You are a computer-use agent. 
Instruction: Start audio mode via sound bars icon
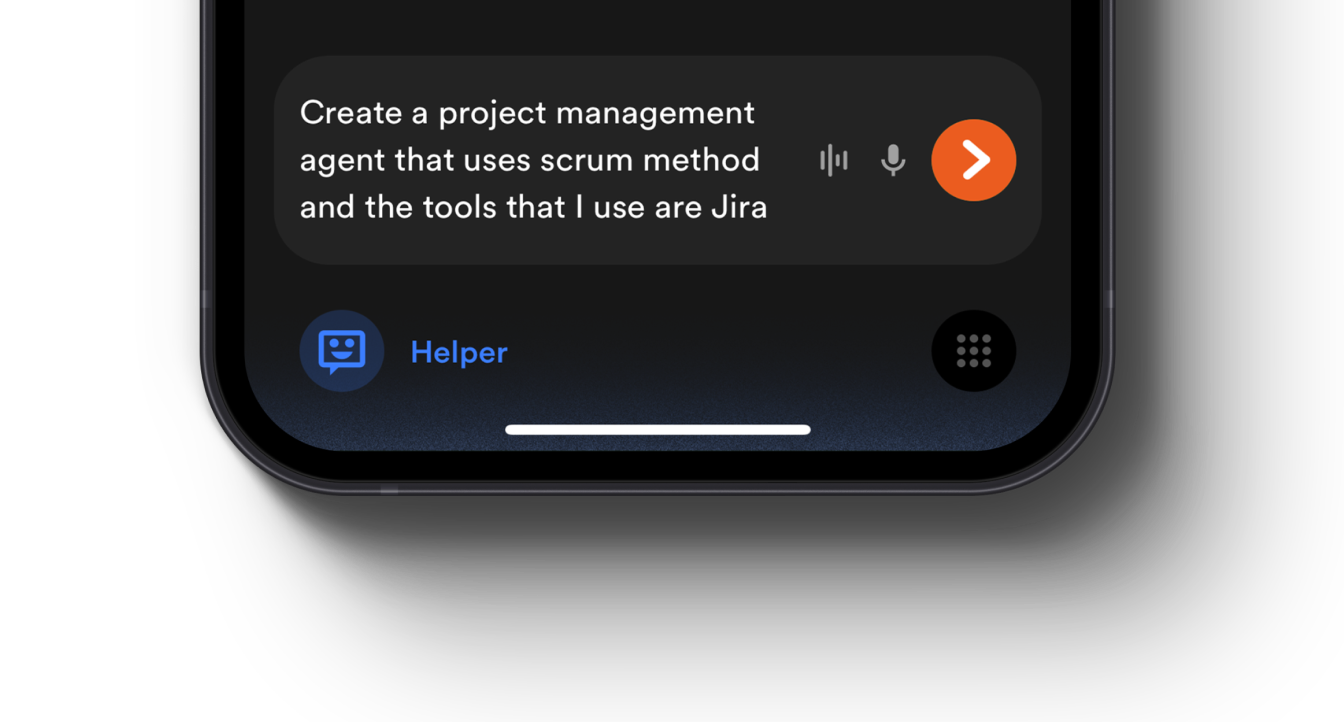pos(833,160)
